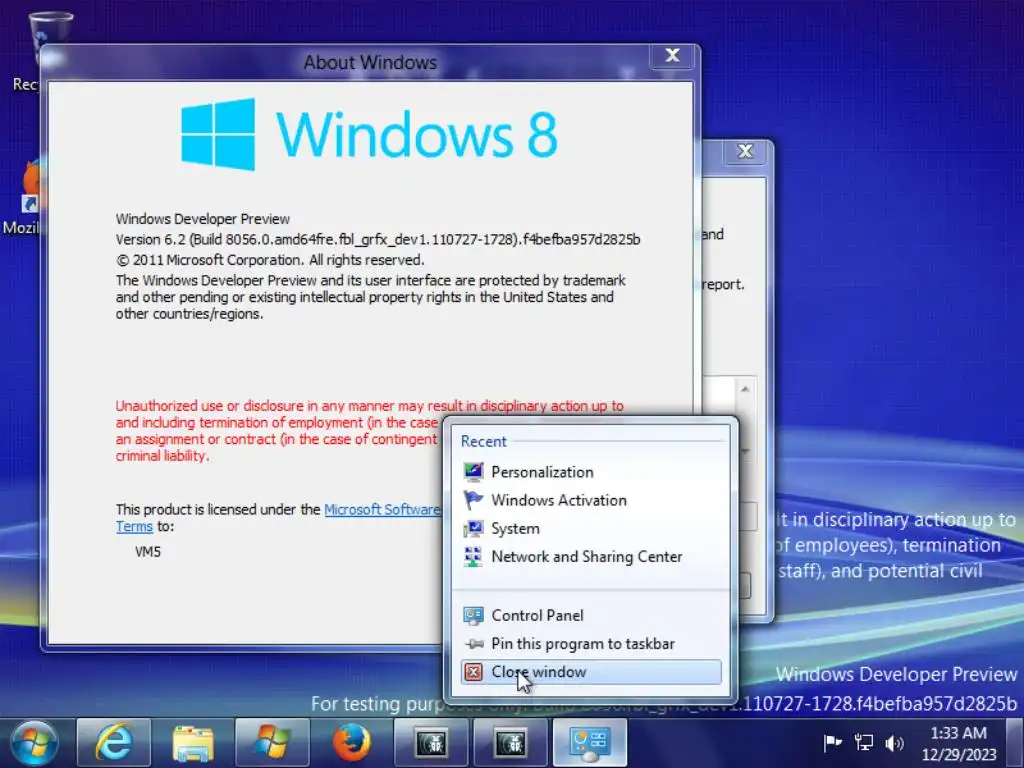Click the Windows flag taskbar button
Viewport: 1024px width, 768px height.
[272, 743]
